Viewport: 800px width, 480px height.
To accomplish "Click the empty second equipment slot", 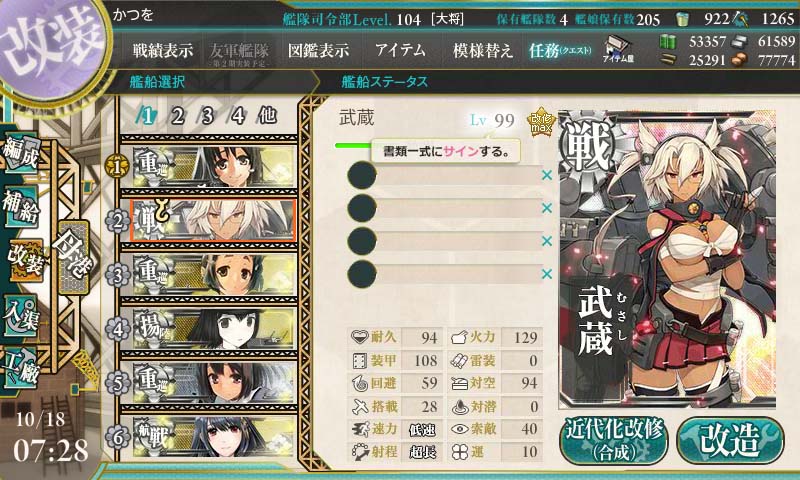I will coord(444,208).
